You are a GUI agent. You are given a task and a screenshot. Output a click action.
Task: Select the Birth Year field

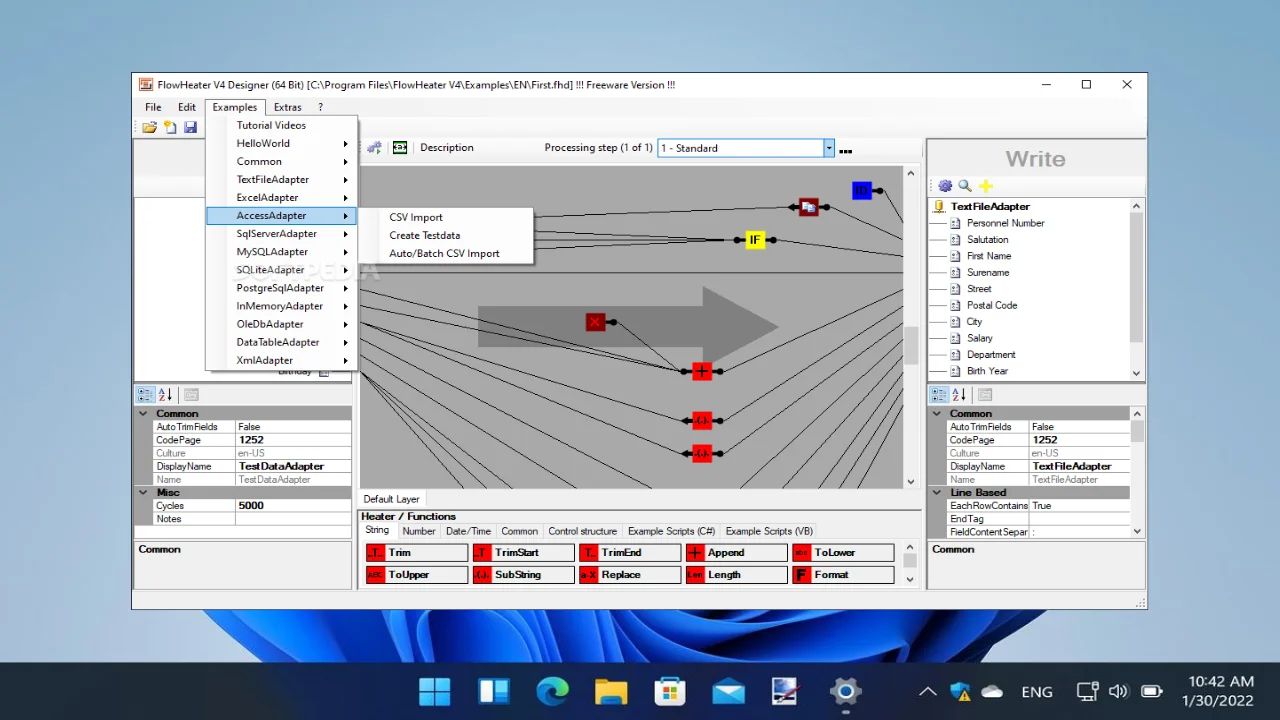click(987, 371)
